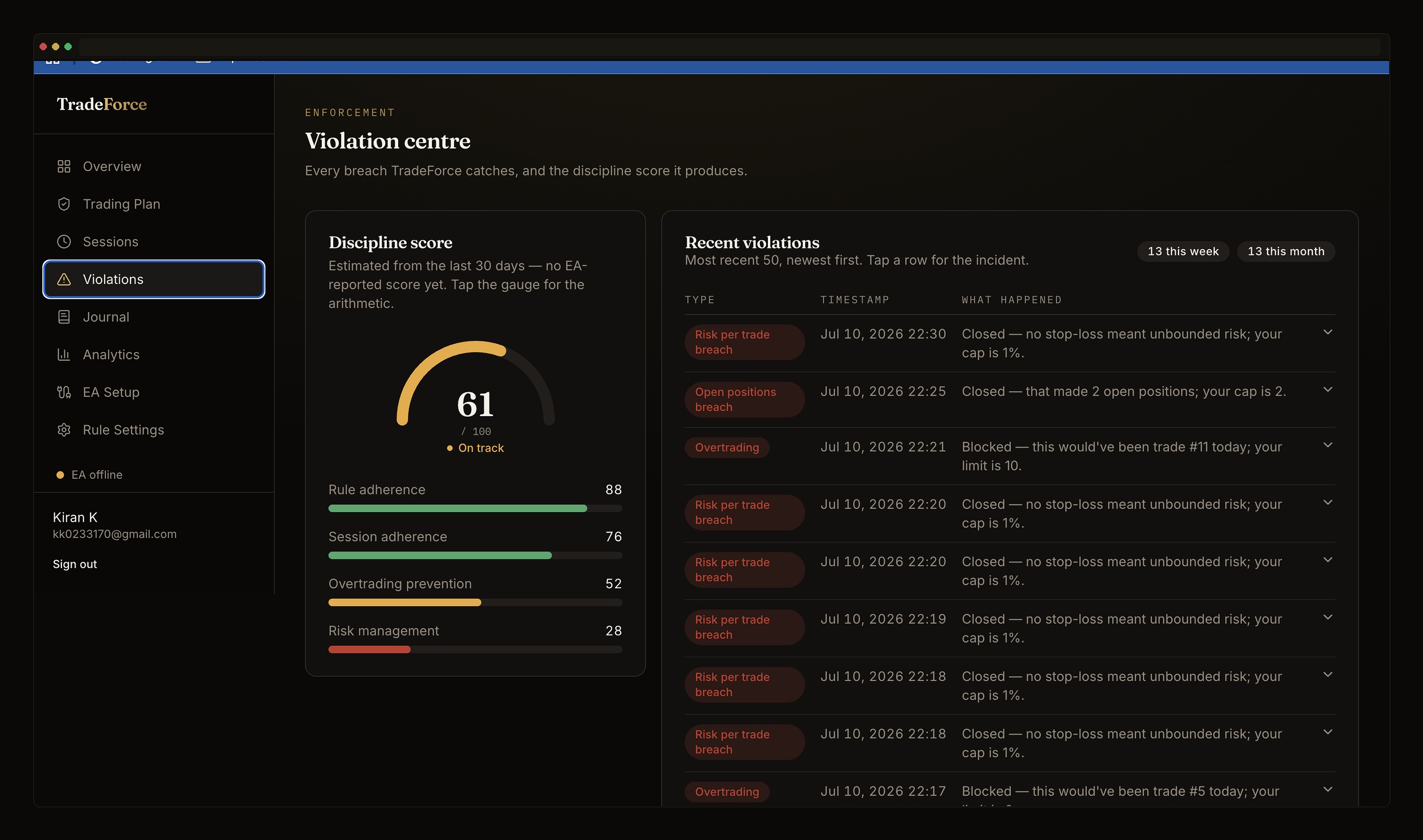Click the 'Discipline score' heading
Viewport: 1423px width, 840px height.
pyautogui.click(x=390, y=242)
